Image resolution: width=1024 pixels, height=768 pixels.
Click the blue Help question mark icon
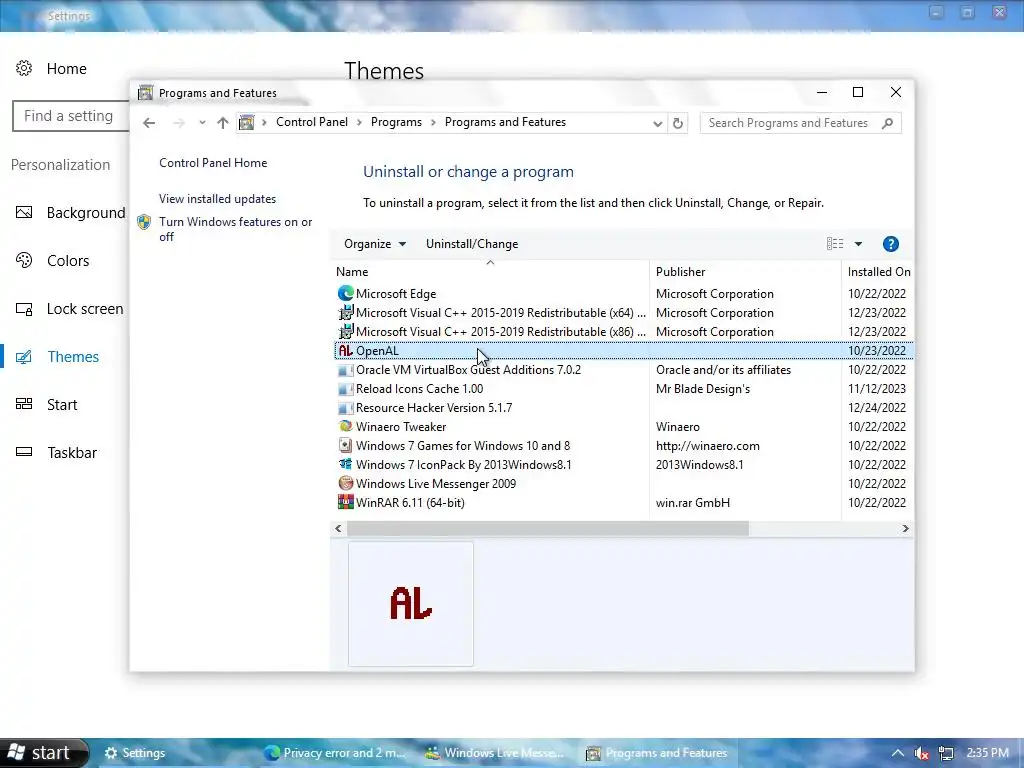point(891,244)
